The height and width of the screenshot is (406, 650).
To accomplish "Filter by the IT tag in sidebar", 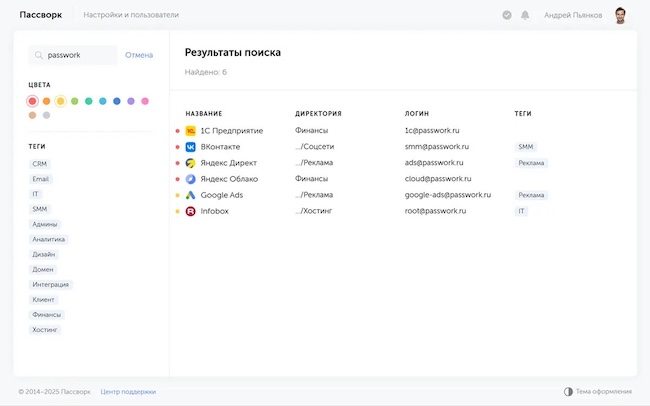I will [x=36, y=194].
